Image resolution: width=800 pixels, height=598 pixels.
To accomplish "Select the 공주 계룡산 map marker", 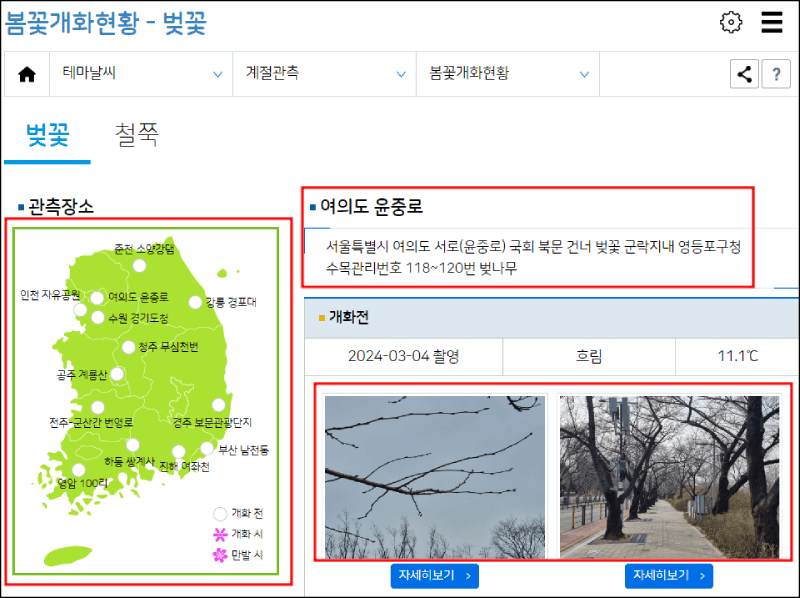I will [117, 374].
